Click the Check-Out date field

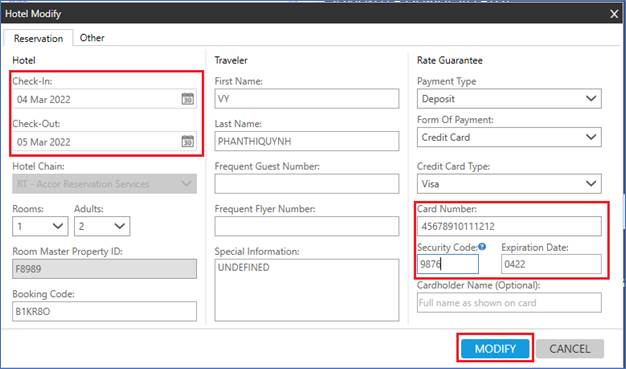[104, 141]
